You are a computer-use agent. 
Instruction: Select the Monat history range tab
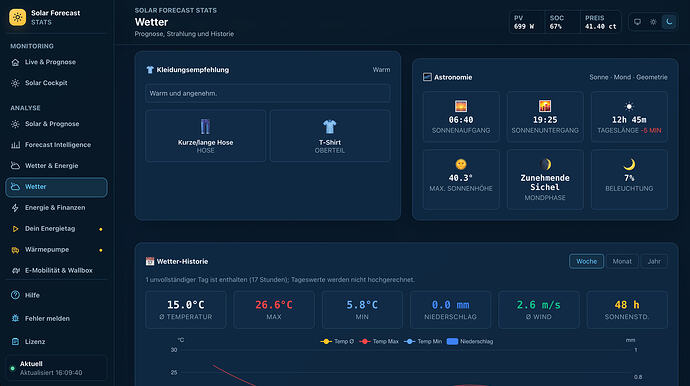tap(622, 261)
